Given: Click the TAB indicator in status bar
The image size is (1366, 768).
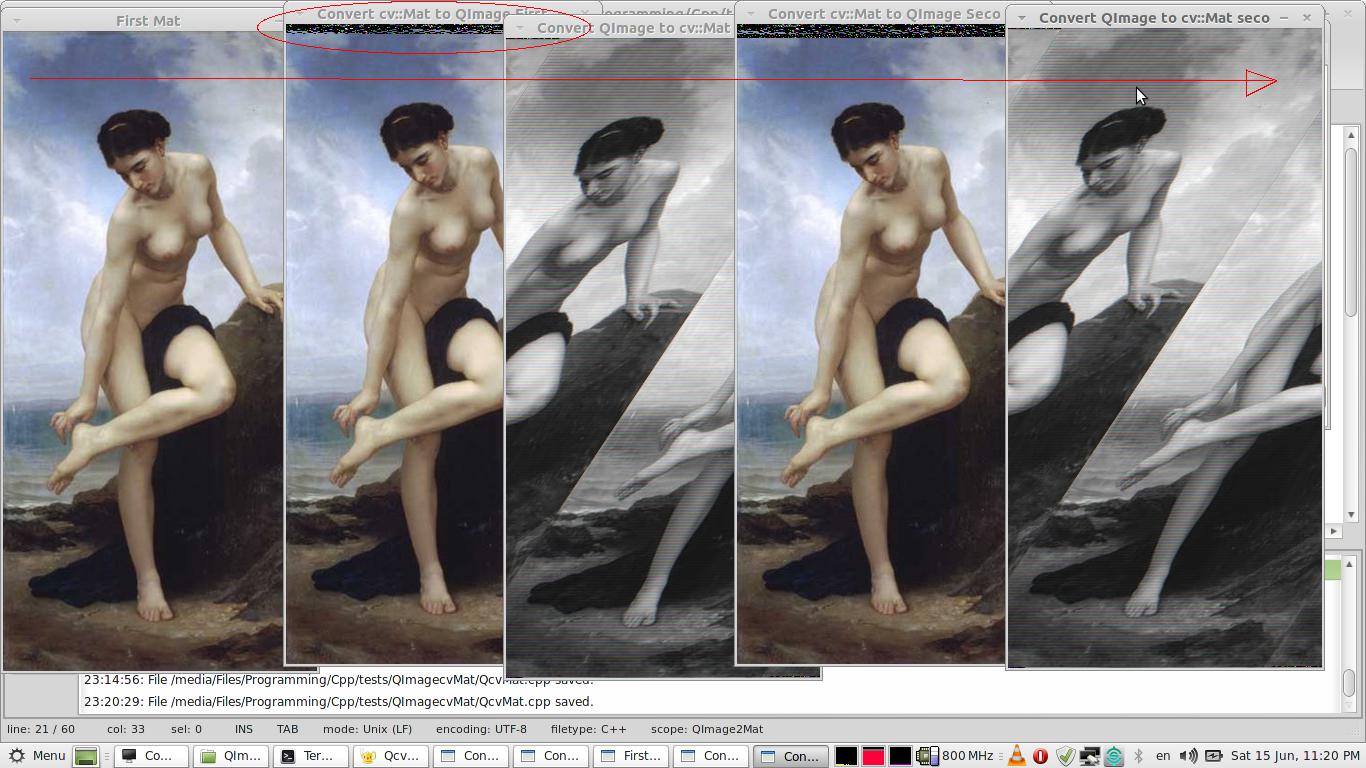Looking at the screenshot, I should tap(287, 729).
